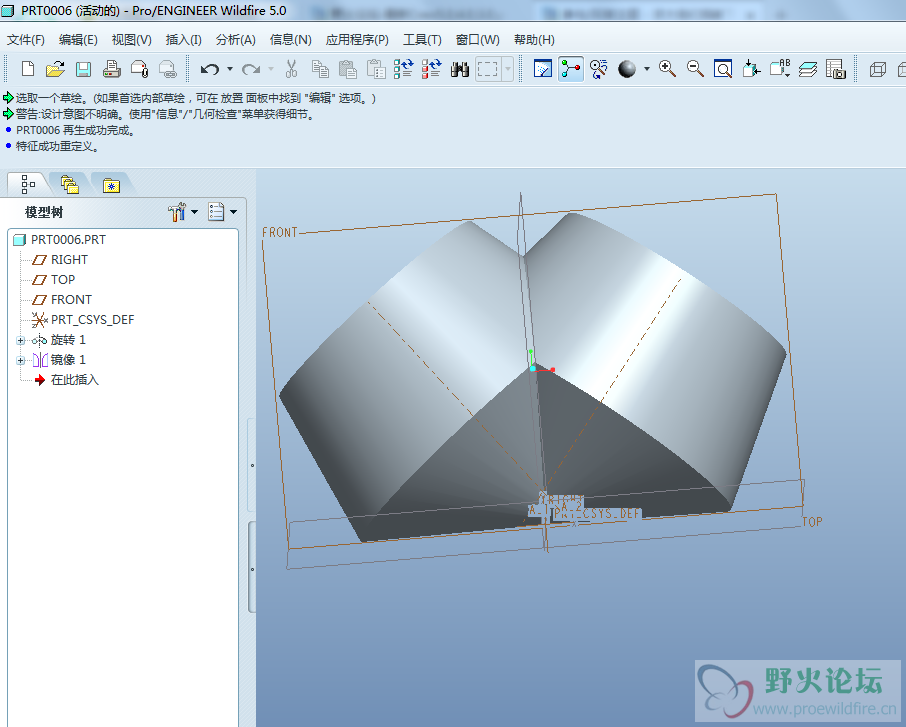The image size is (906, 727).
Task: Redo the last undone action
Action: 251,69
